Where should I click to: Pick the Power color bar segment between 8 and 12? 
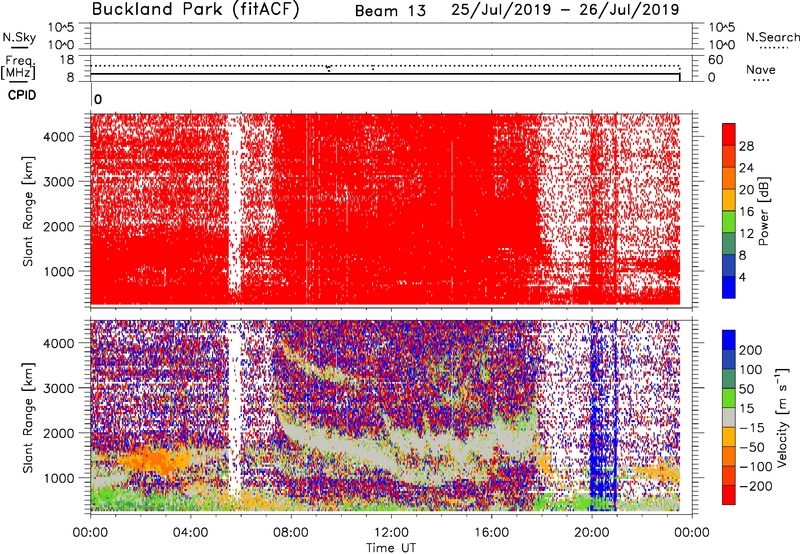[729, 243]
